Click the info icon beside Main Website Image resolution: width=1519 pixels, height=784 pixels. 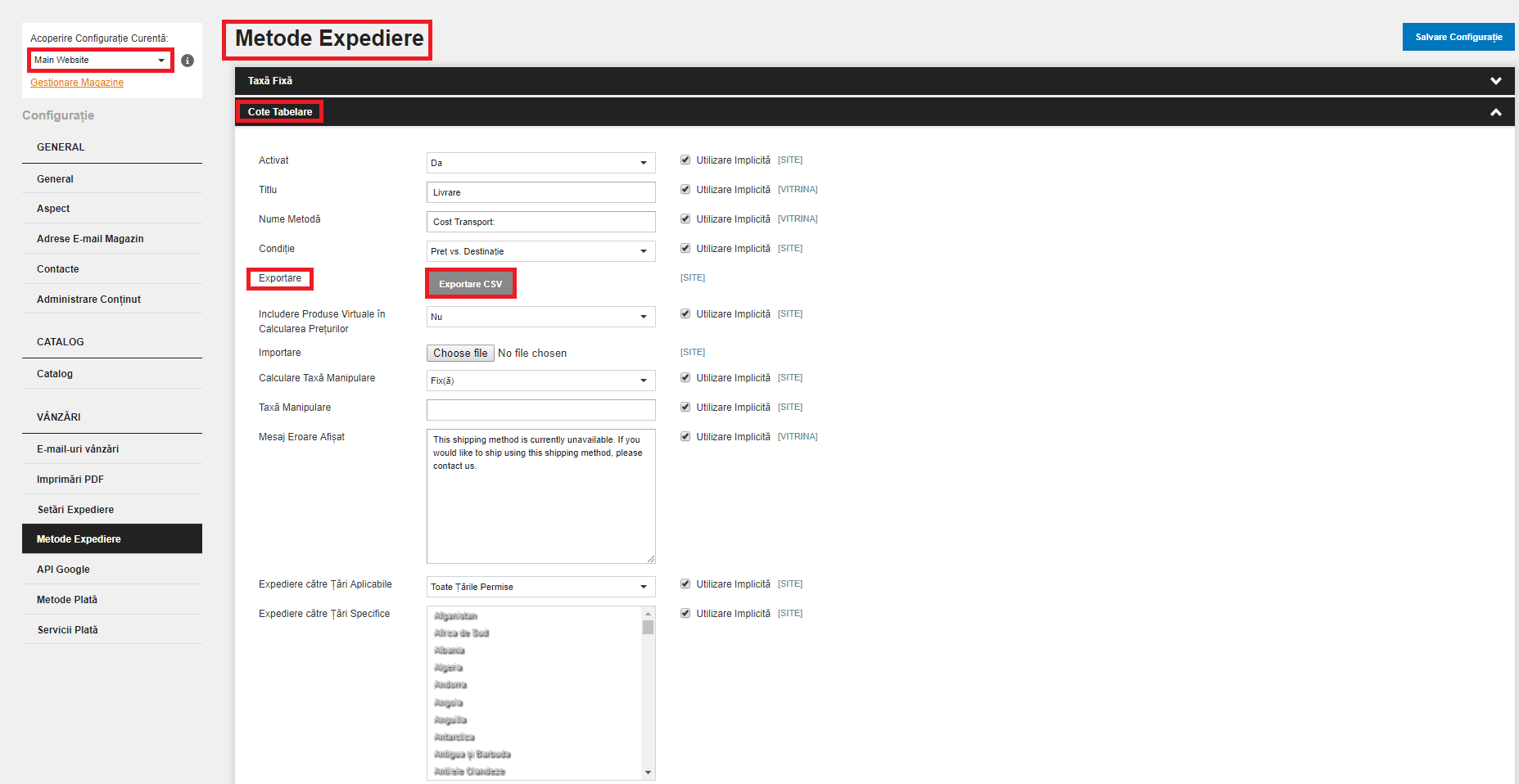pos(188,61)
